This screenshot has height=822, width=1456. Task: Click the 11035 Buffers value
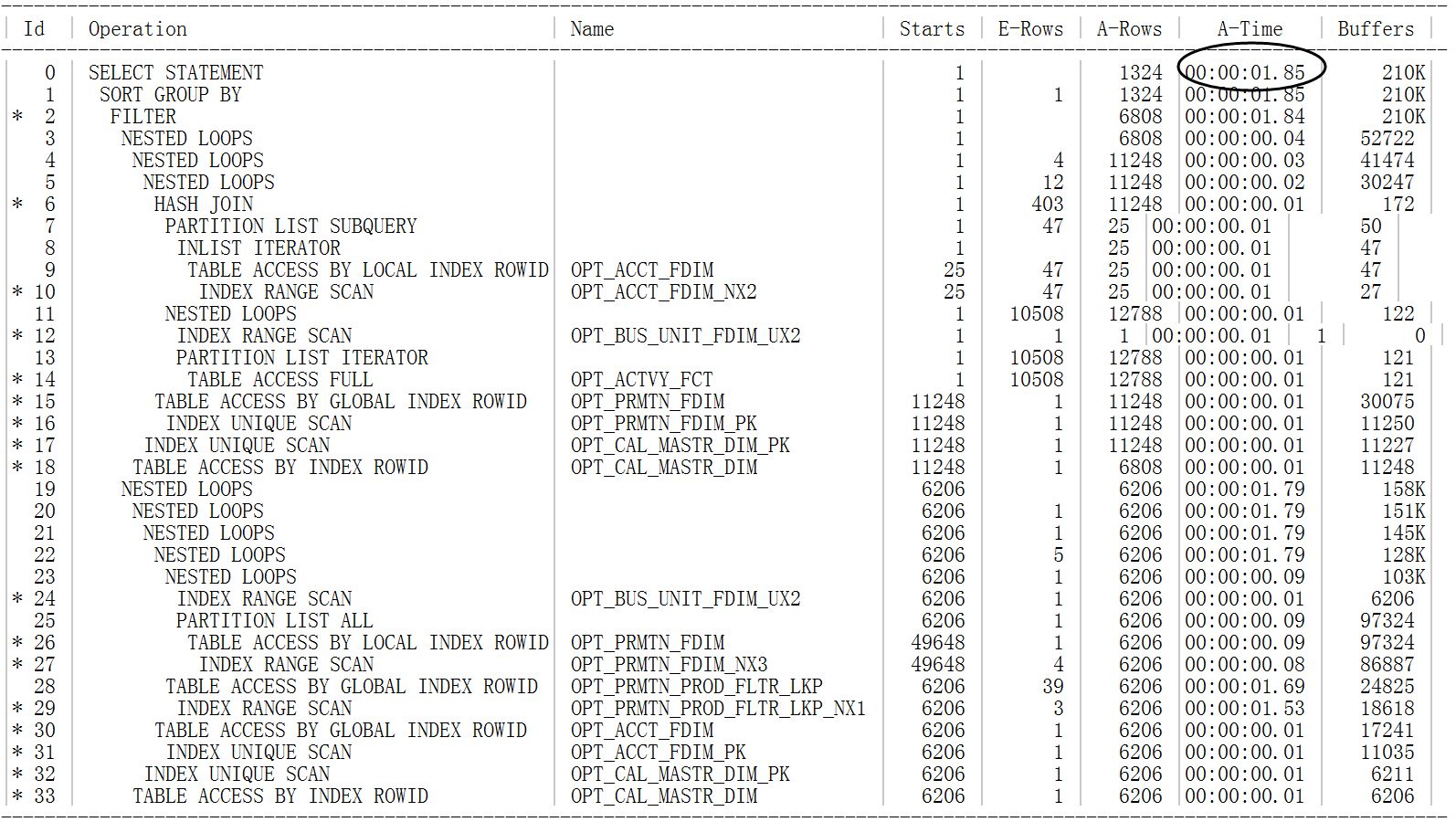pos(1387,753)
